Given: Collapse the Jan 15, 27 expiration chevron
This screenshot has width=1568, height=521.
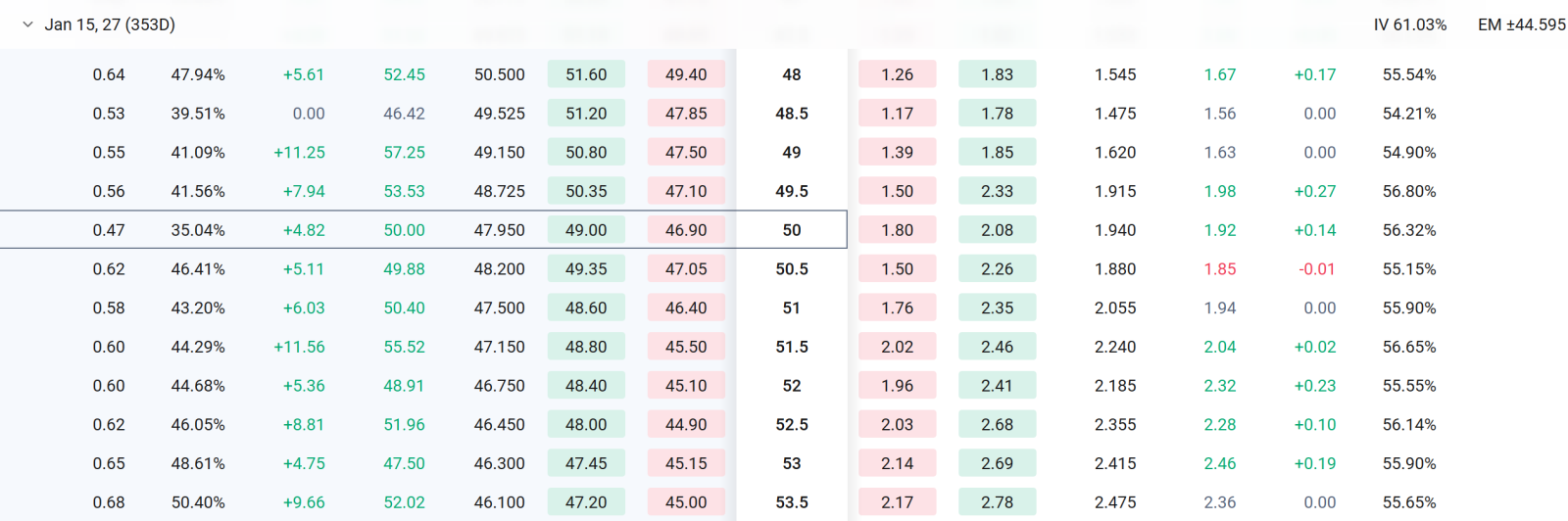Looking at the screenshot, I should tap(27, 24).
